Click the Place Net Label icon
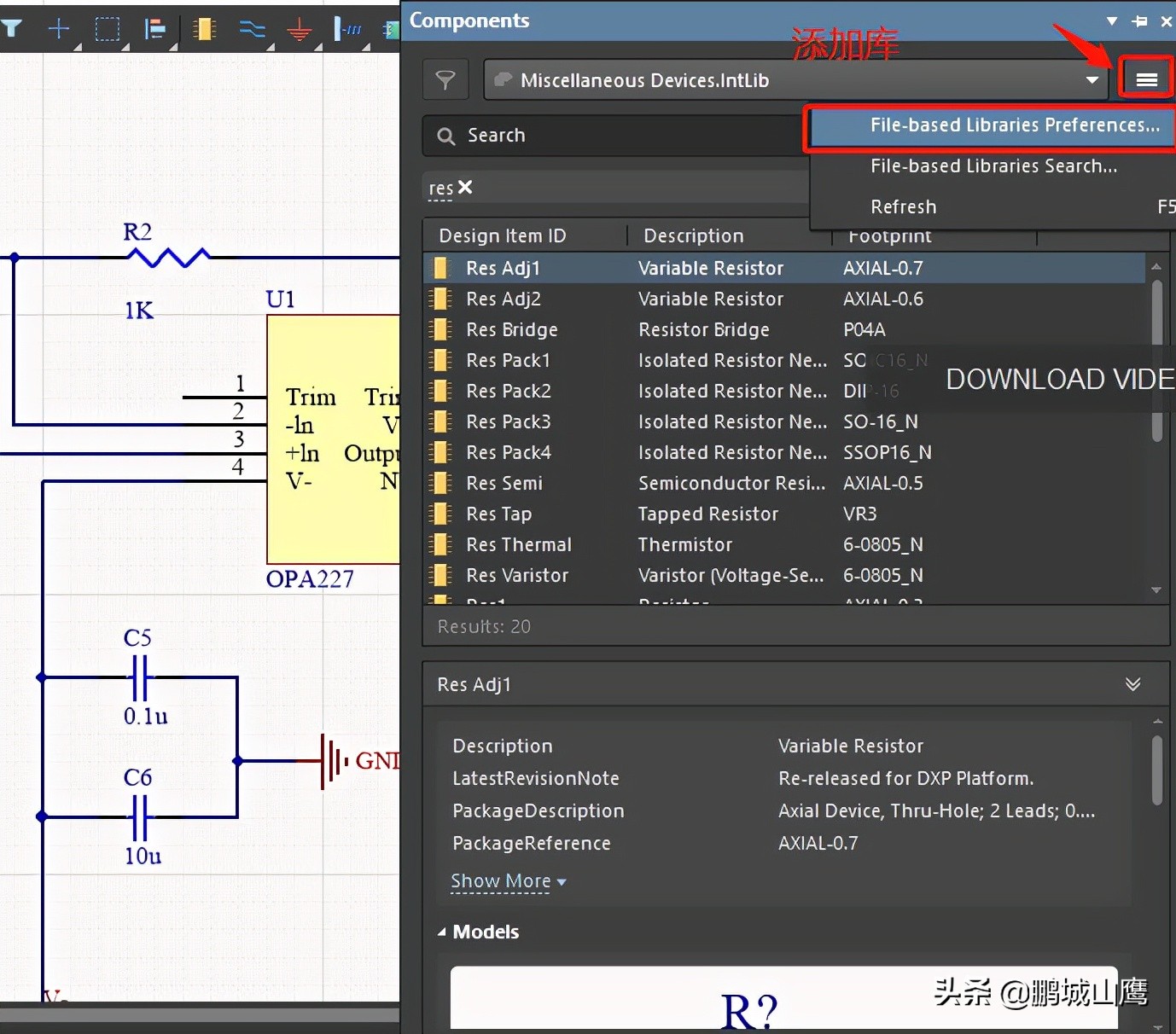This screenshot has height=1034, width=1176. pos(347,29)
